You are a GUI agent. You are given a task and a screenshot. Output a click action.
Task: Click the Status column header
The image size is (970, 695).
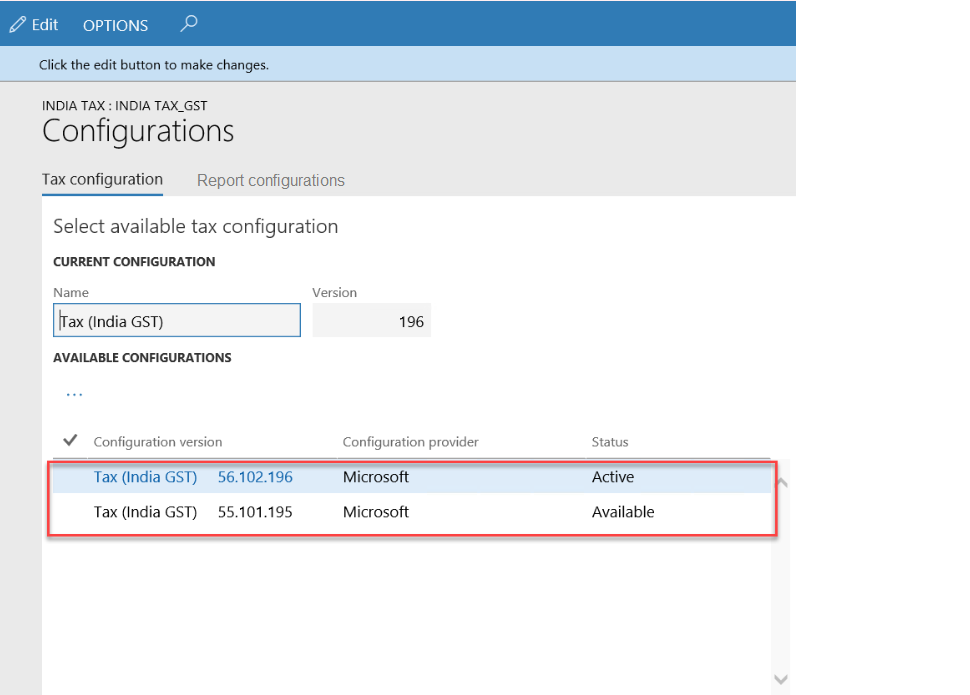click(609, 442)
